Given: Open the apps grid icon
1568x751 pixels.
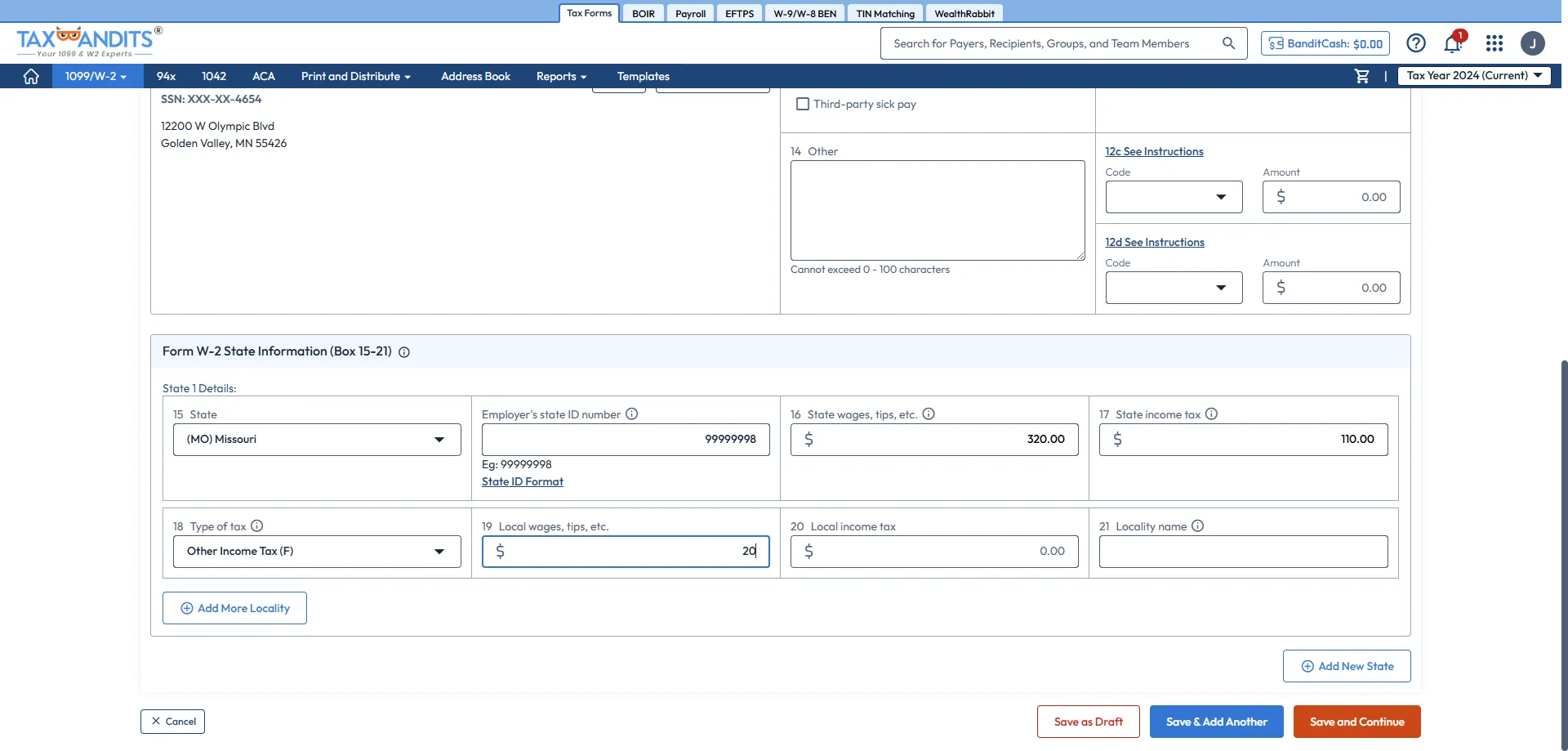Looking at the screenshot, I should pos(1494,43).
